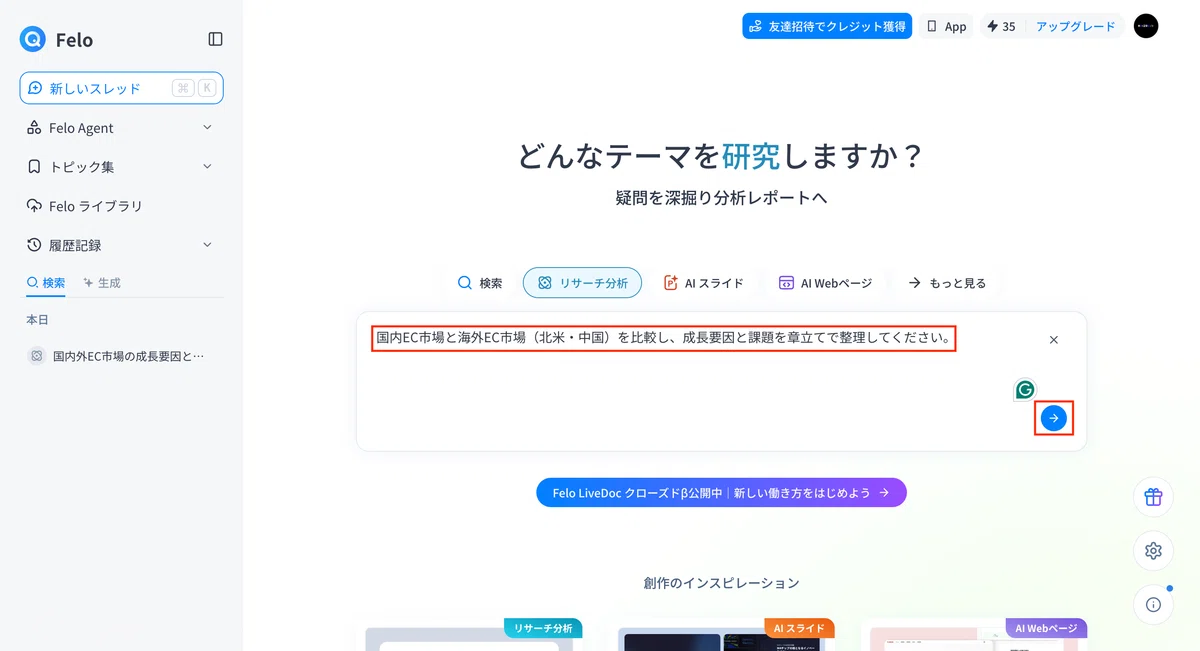The width and height of the screenshot is (1200, 651).
Task: Select the リサーチ分析 mode tab
Action: tap(582, 283)
